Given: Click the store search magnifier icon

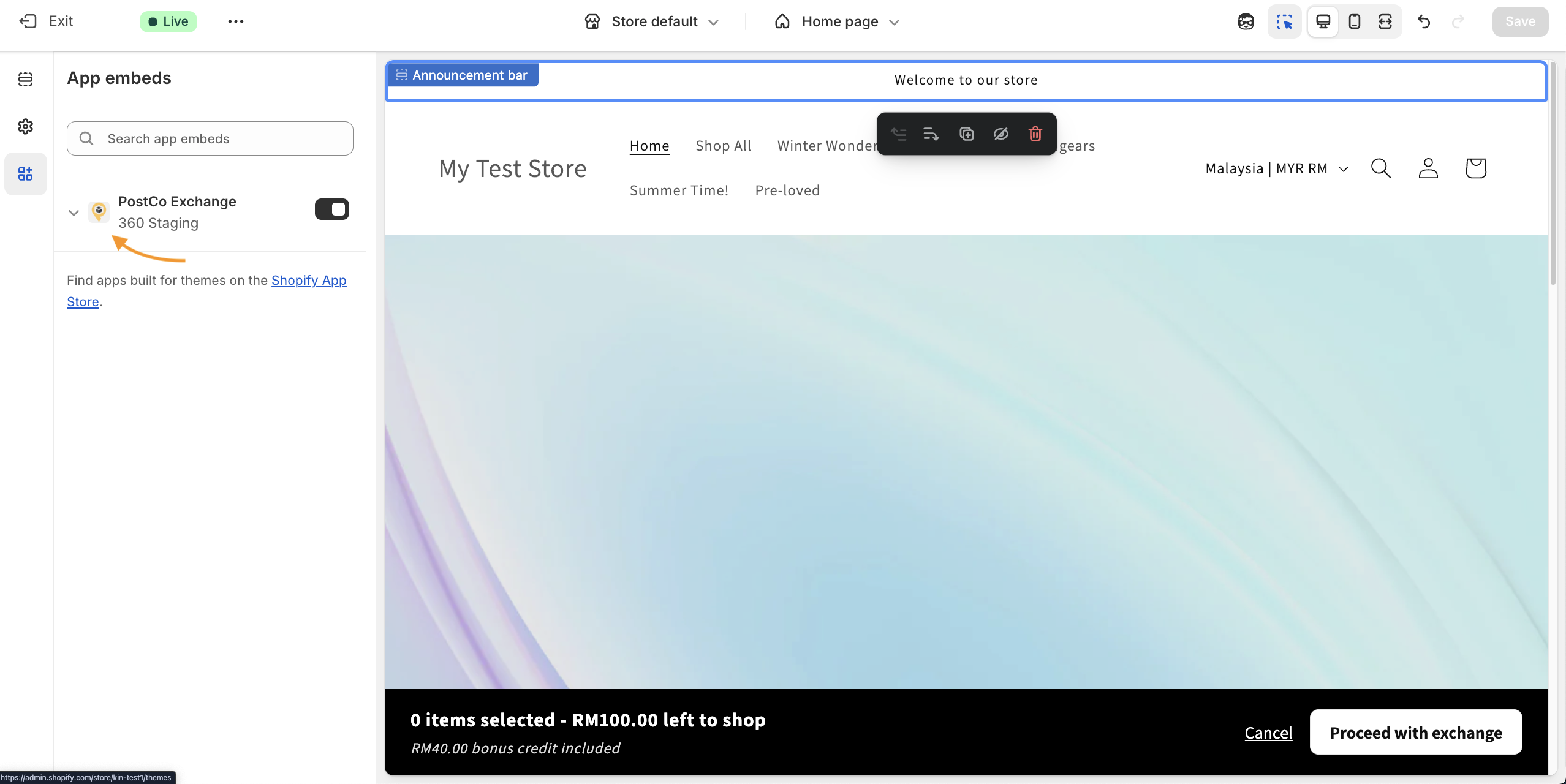Looking at the screenshot, I should coord(1380,168).
